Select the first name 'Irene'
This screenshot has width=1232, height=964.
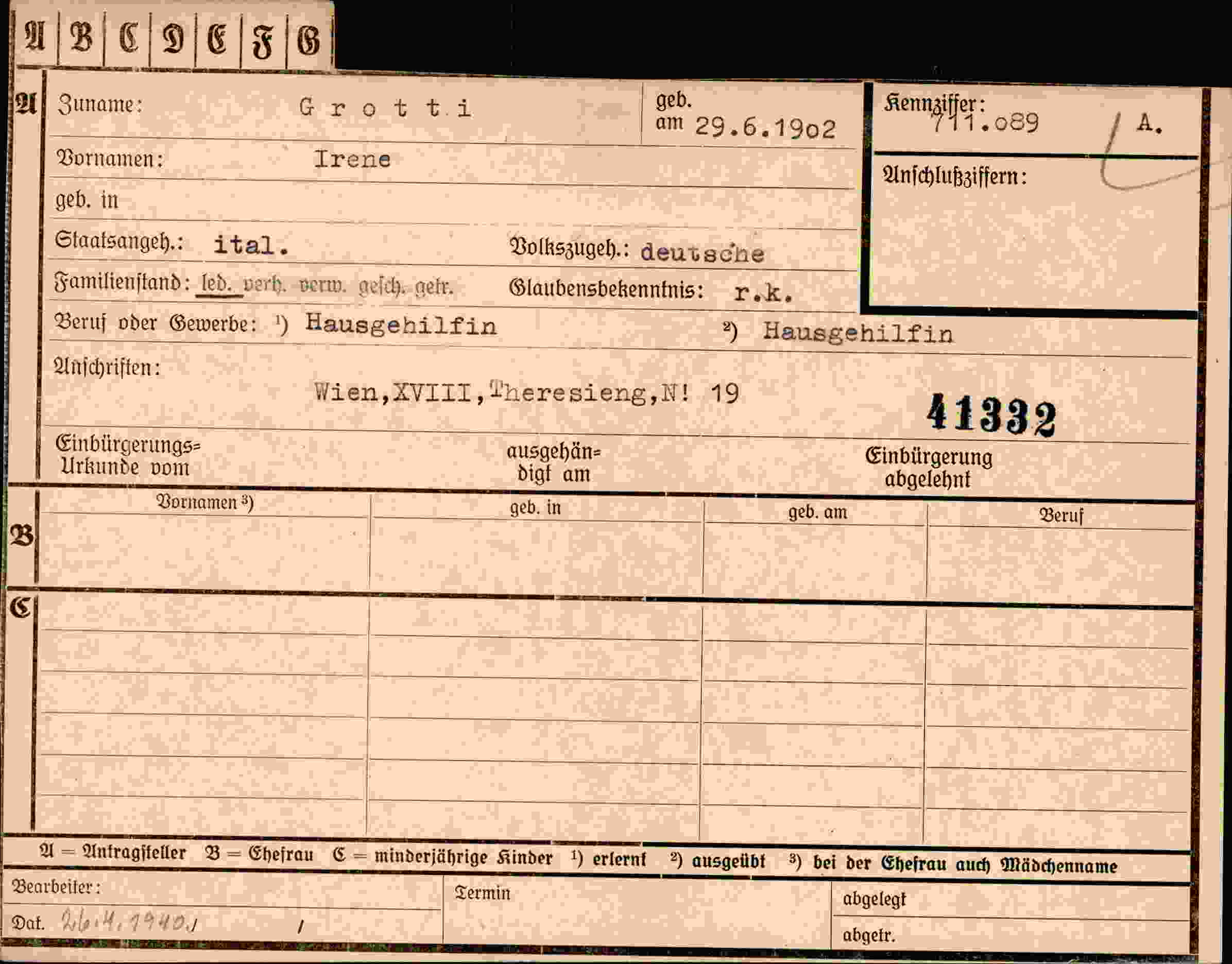[352, 159]
